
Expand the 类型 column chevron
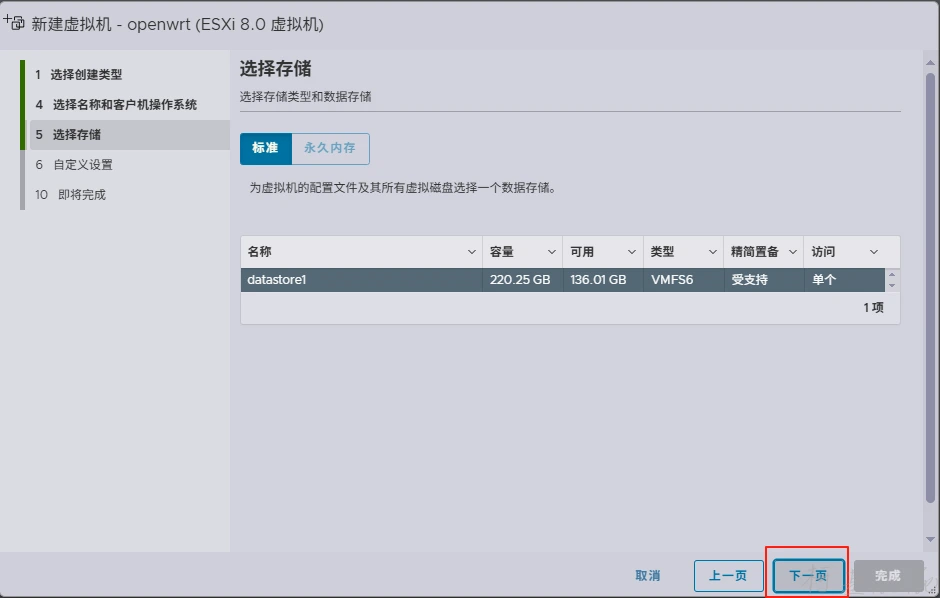pos(713,252)
